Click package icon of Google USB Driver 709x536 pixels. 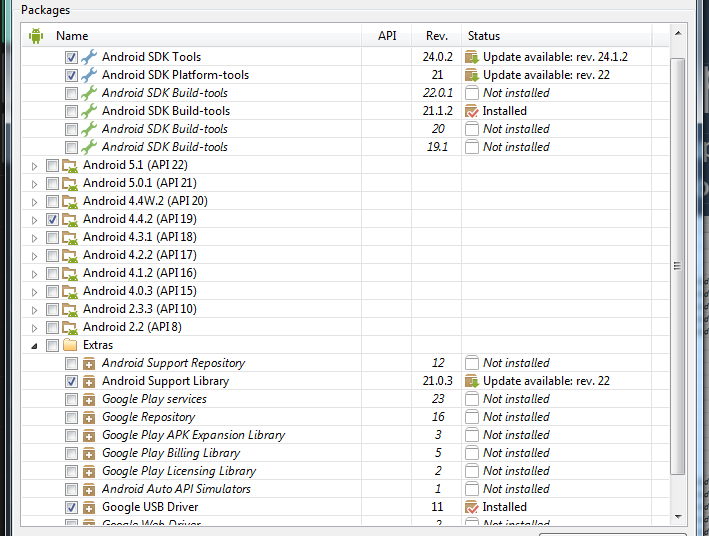pos(89,507)
